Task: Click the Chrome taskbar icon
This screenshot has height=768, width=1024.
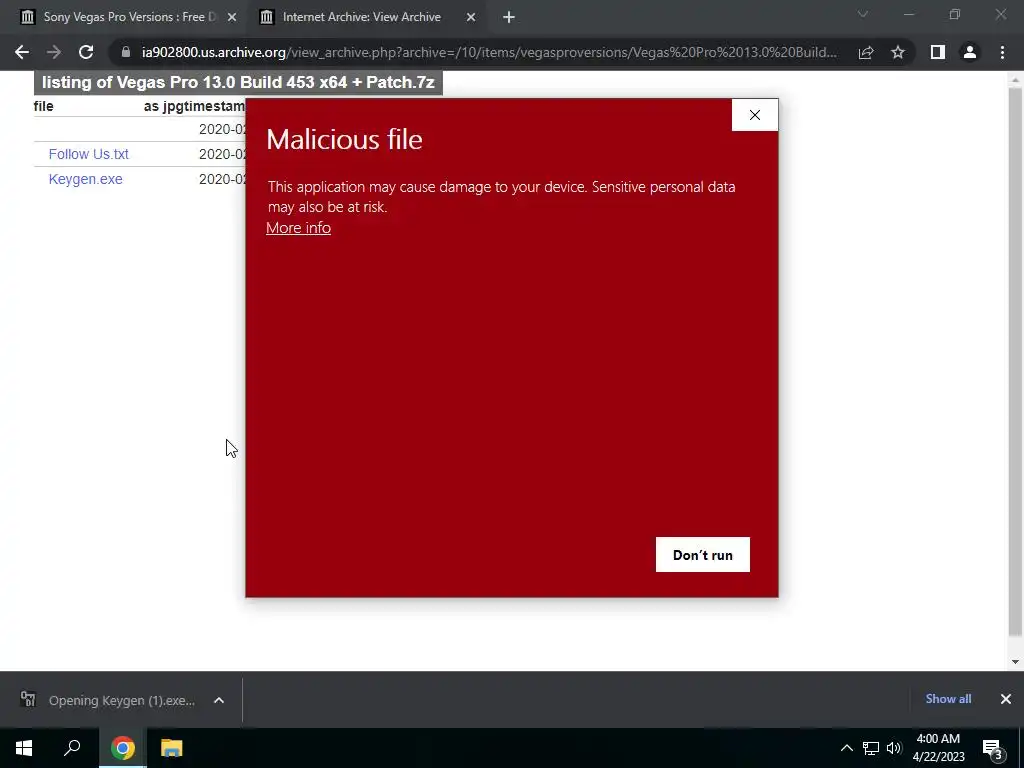Action: click(123, 748)
